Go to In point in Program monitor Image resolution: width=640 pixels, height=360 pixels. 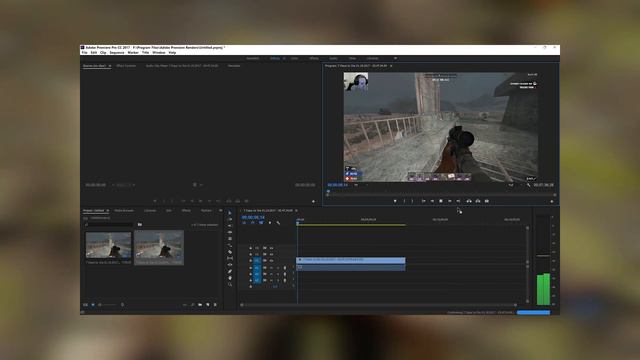423,201
